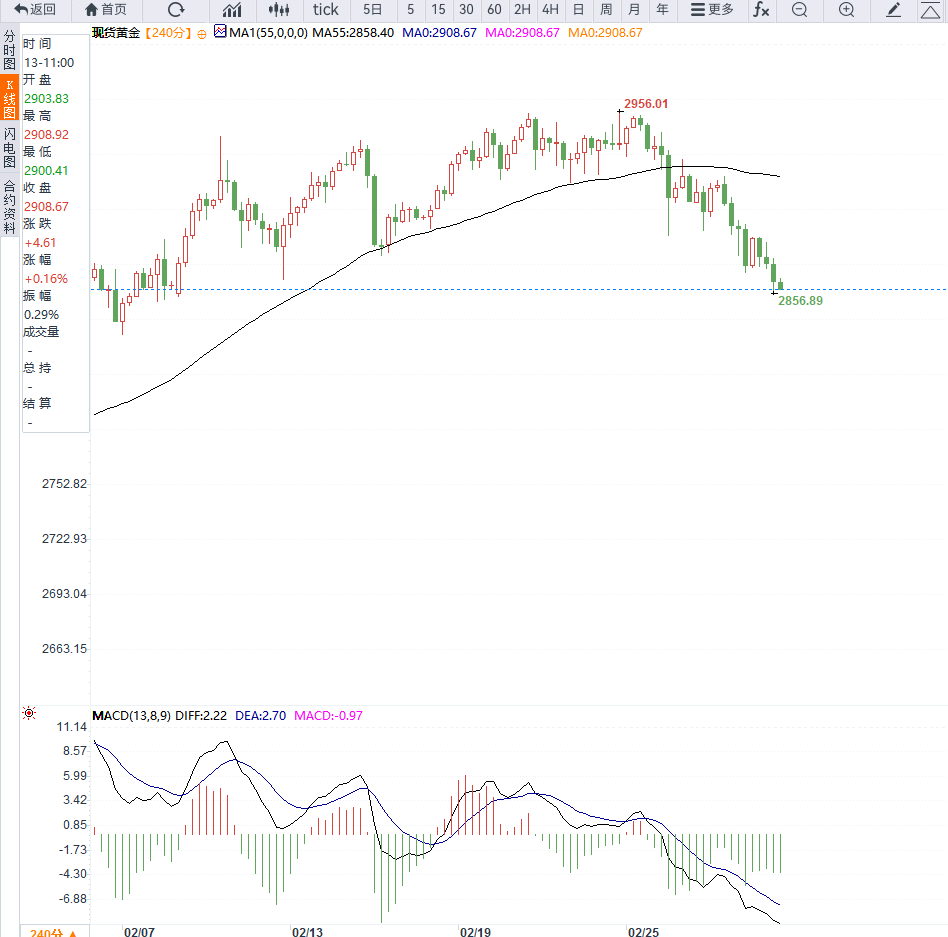948x937 pixels.
Task: Go to 首页 home page
Action: pos(106,10)
